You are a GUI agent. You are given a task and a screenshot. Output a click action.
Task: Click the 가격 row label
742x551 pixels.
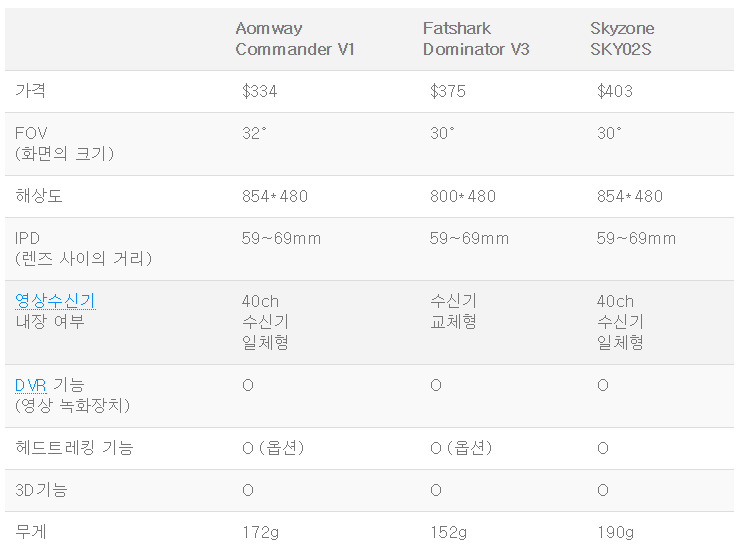pos(31,91)
